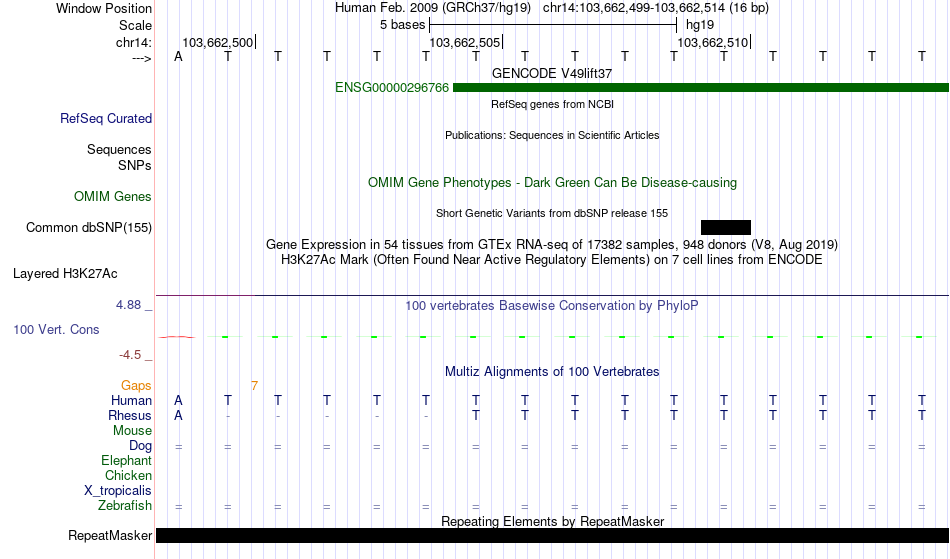Click the H3K27Ac Mark ENCODE track title
This screenshot has width=950, height=559.
point(552,260)
